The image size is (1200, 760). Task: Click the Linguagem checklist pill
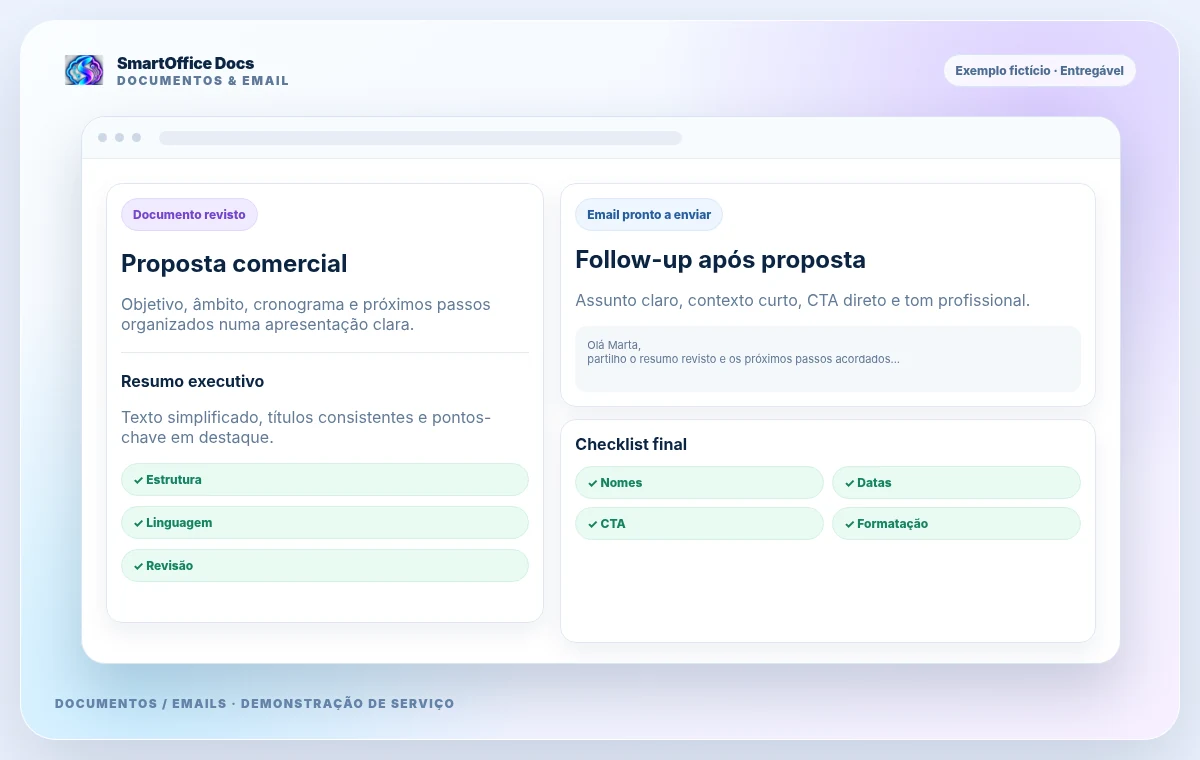[325, 523]
